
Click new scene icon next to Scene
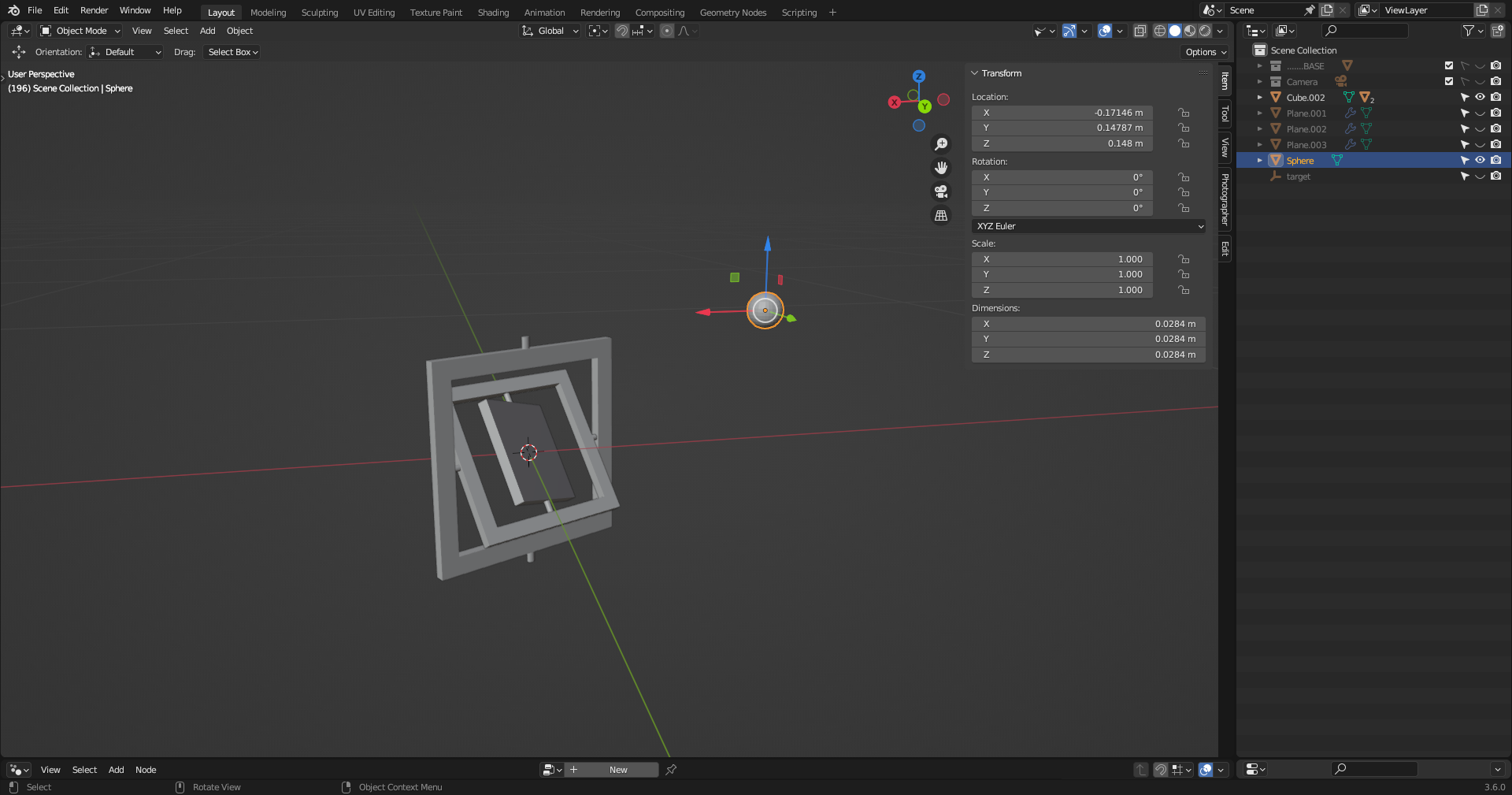click(1327, 10)
